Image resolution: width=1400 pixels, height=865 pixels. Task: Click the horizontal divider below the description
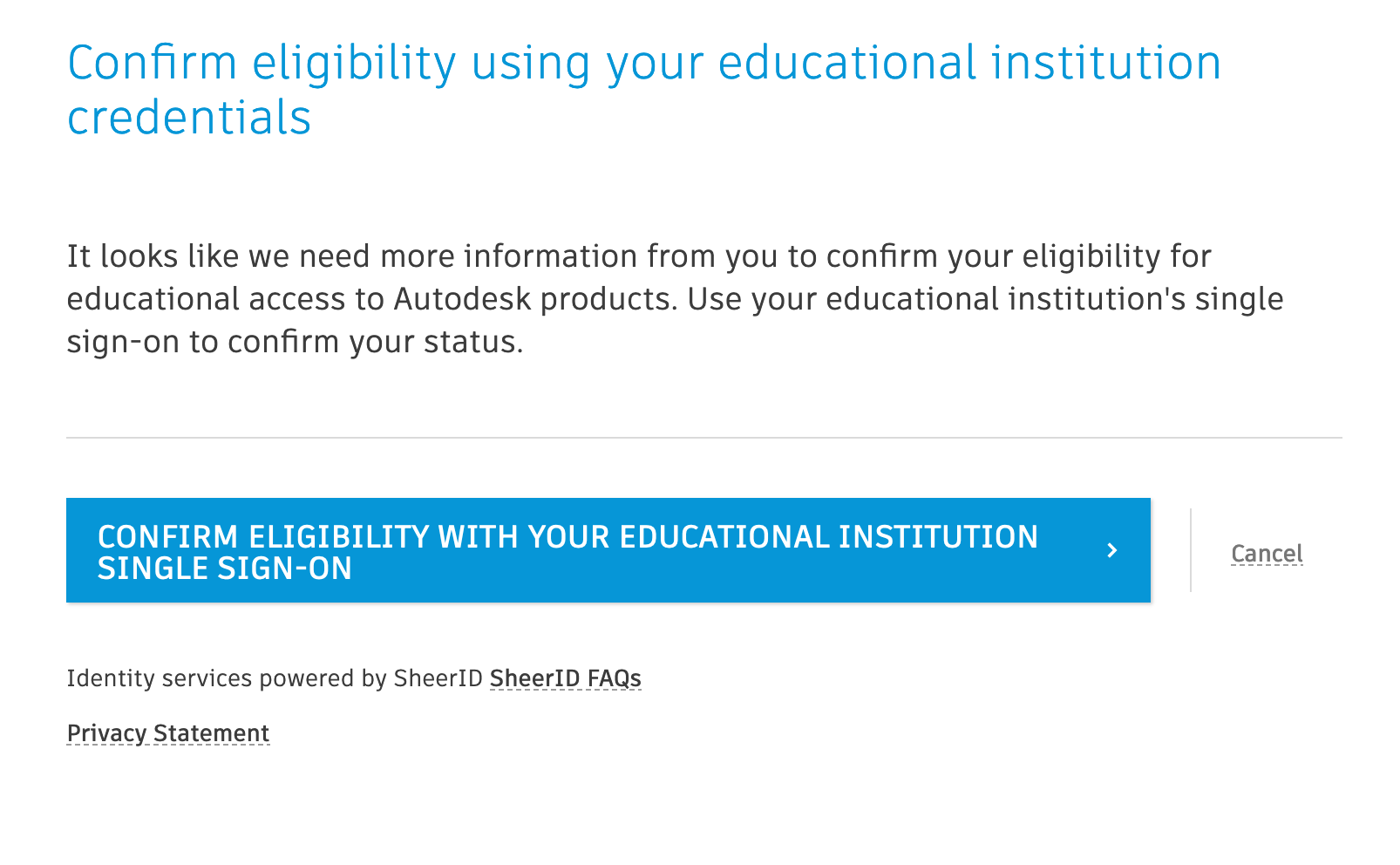pyautogui.click(x=703, y=438)
